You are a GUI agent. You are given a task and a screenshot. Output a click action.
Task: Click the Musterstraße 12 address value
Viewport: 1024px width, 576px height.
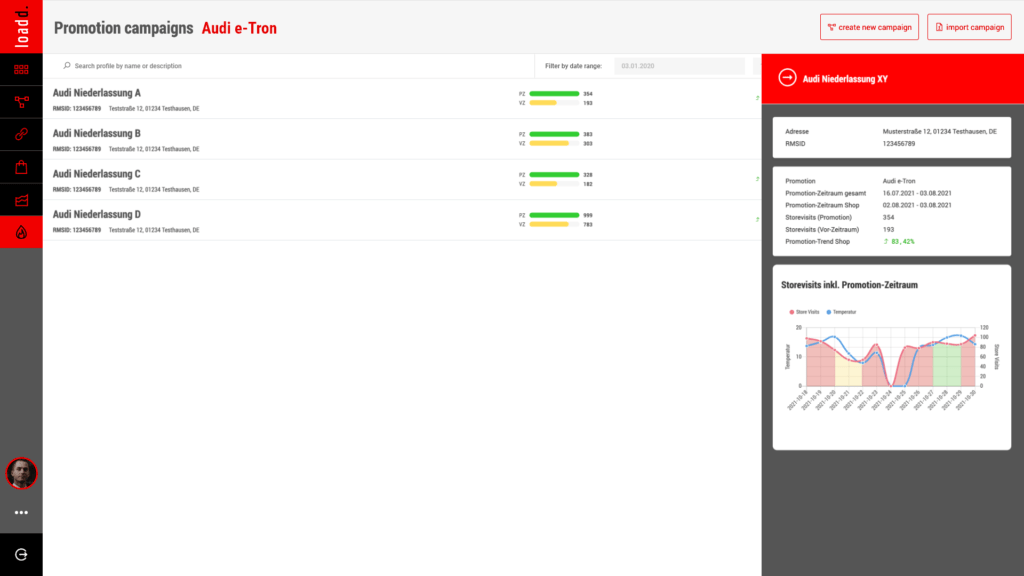(x=940, y=131)
